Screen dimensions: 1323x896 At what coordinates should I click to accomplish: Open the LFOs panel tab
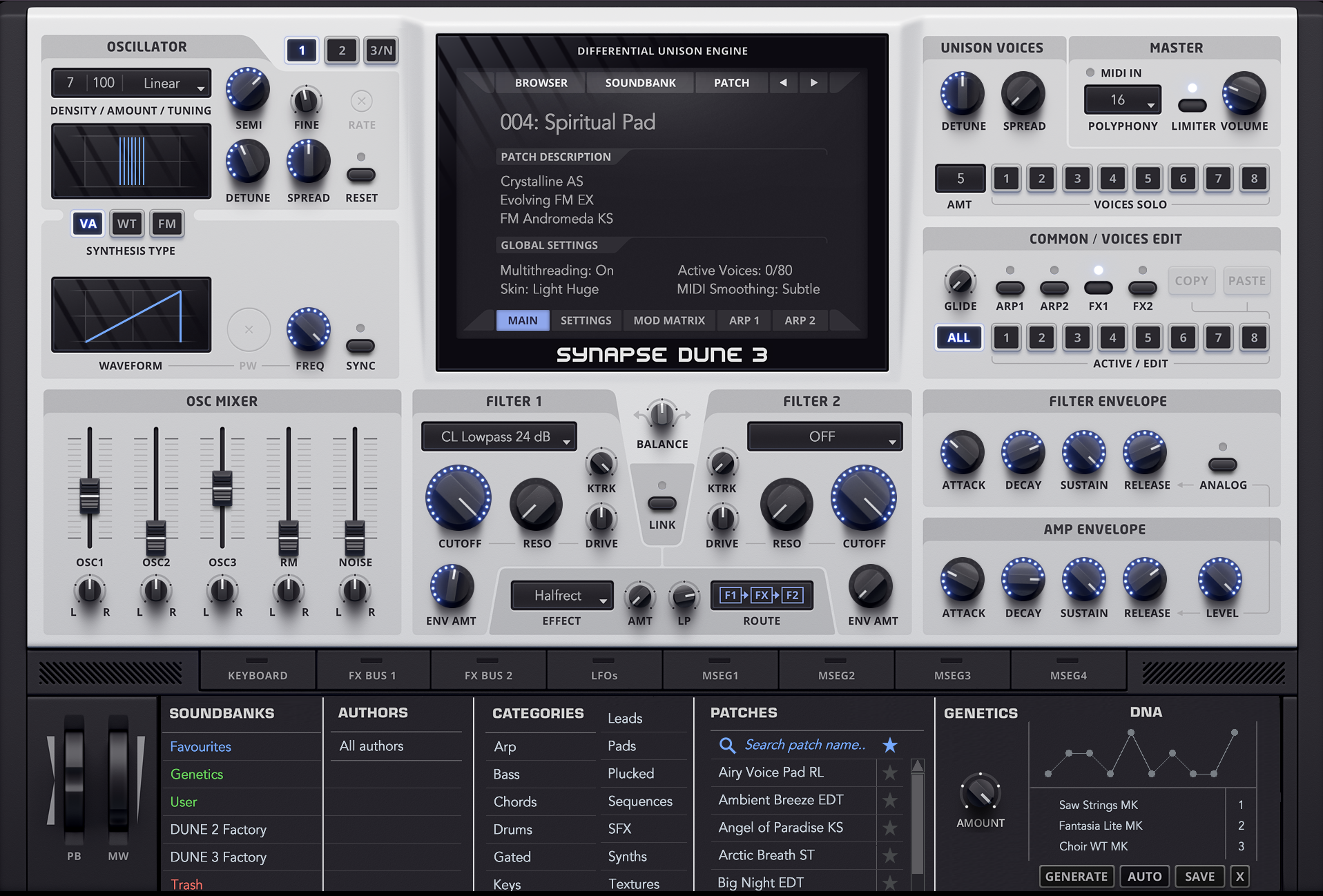tap(604, 670)
